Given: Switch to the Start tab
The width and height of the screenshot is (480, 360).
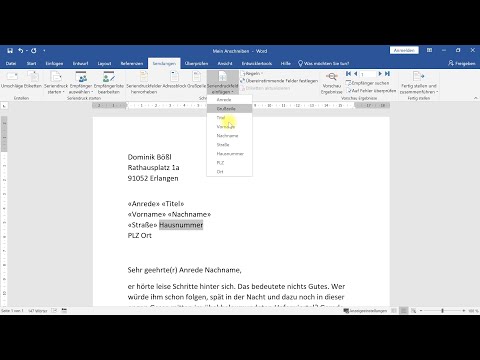Looking at the screenshot, I should [31, 63].
